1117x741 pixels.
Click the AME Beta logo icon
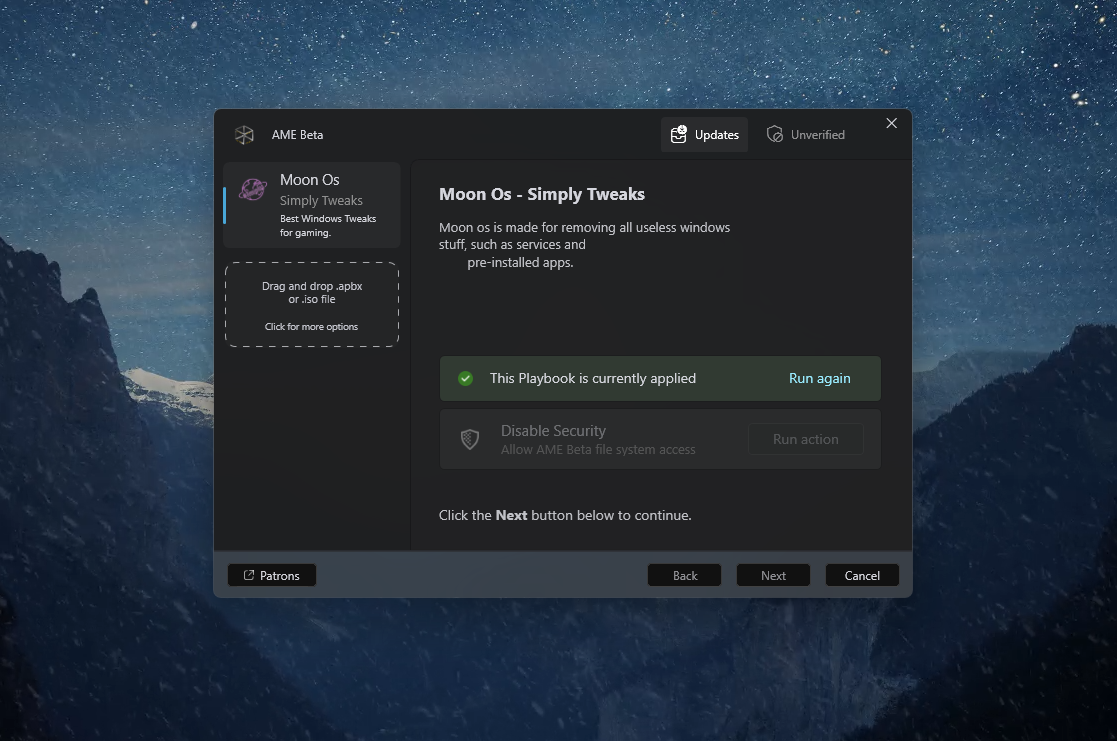244,135
